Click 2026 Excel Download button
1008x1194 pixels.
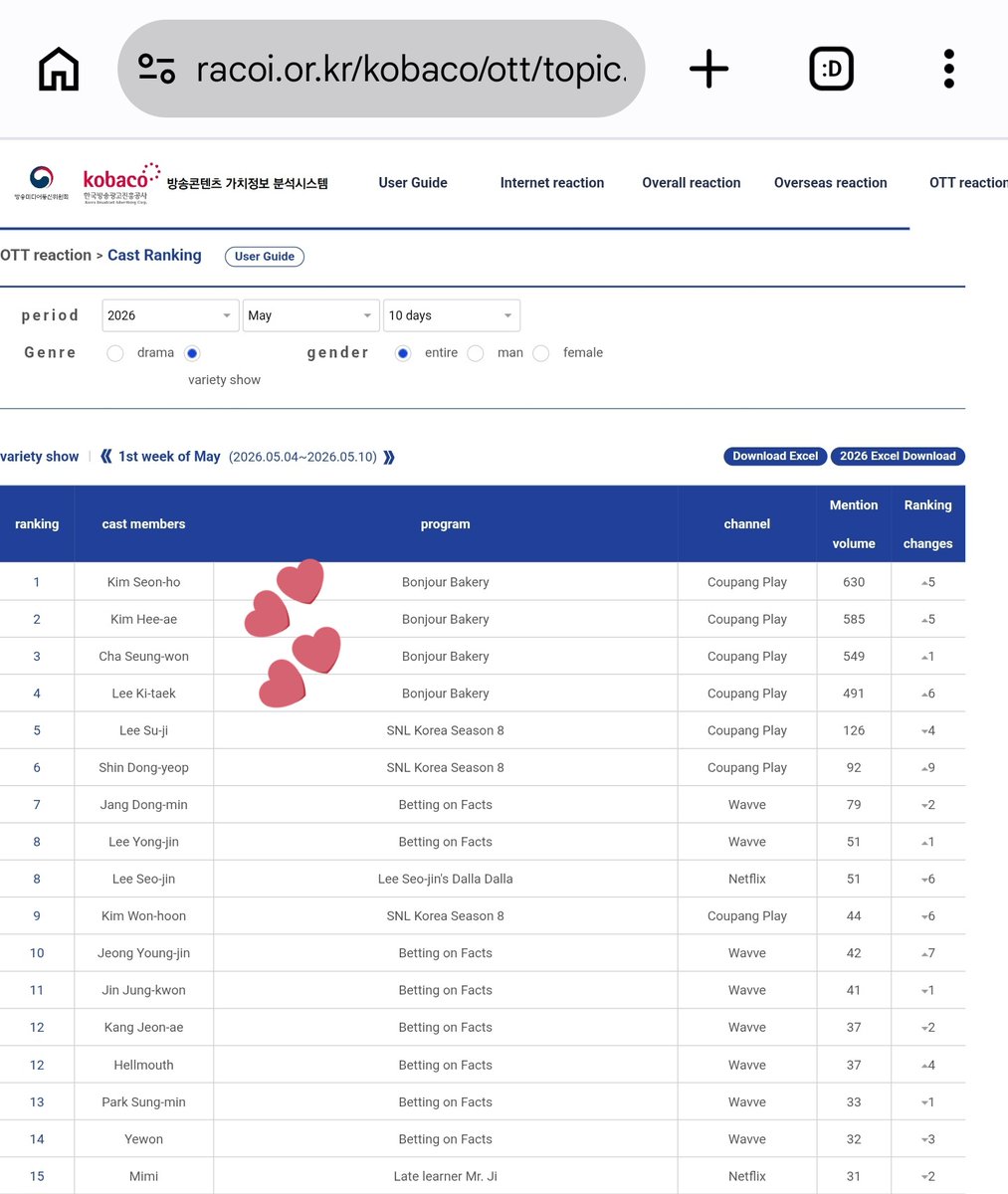click(x=898, y=456)
